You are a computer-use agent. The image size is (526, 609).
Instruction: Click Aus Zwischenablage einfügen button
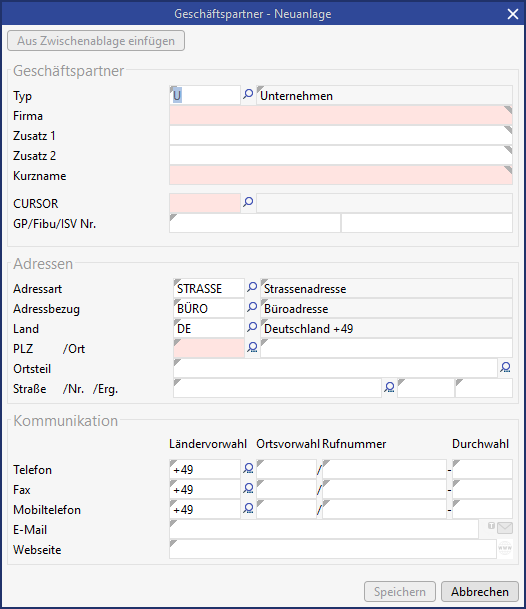[96, 41]
